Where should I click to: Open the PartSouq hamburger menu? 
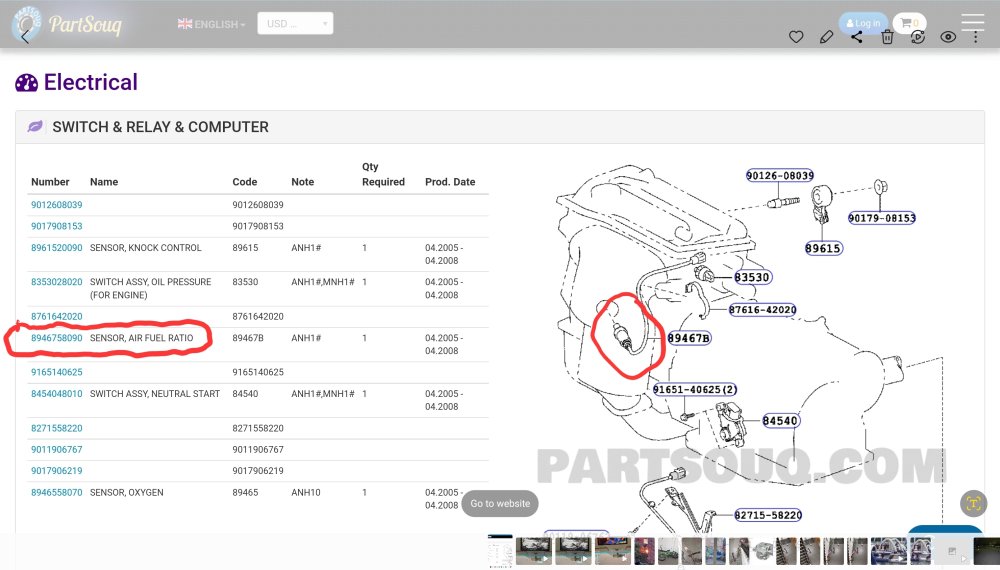pyautogui.click(x=973, y=21)
